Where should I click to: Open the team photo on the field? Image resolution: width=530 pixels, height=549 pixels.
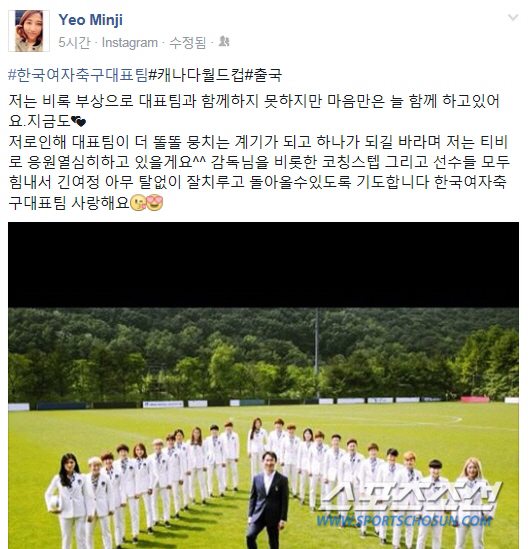click(263, 428)
